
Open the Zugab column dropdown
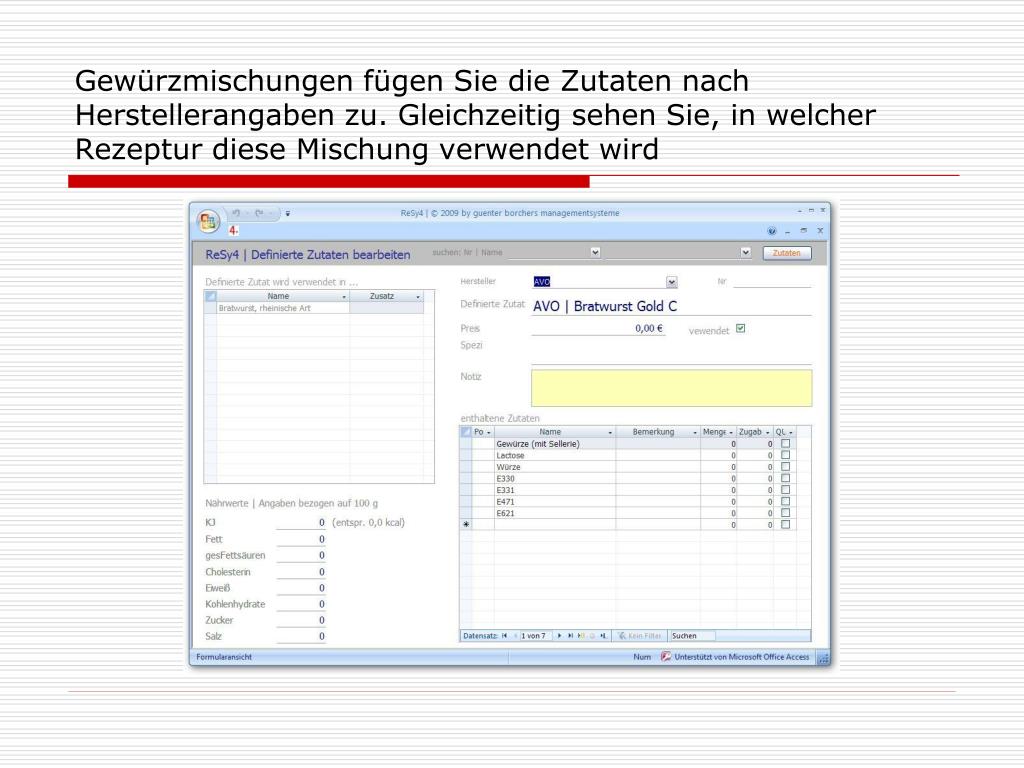tap(767, 433)
